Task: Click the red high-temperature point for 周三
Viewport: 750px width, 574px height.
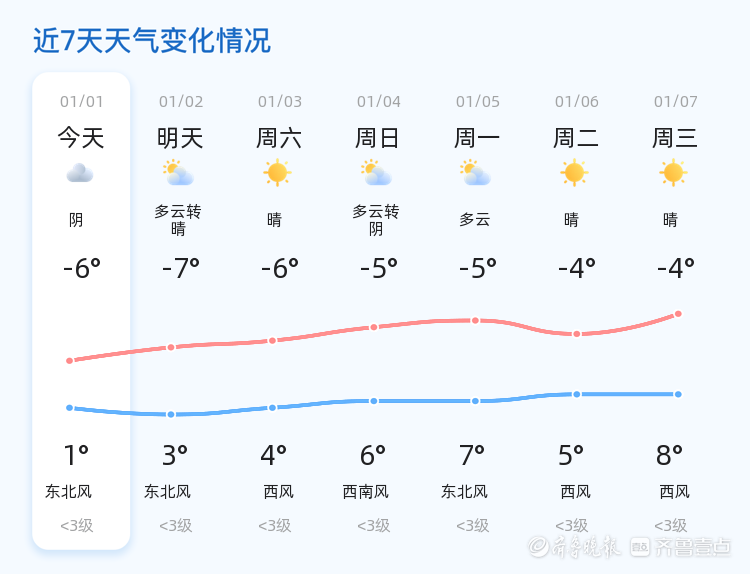Action: [x=678, y=314]
